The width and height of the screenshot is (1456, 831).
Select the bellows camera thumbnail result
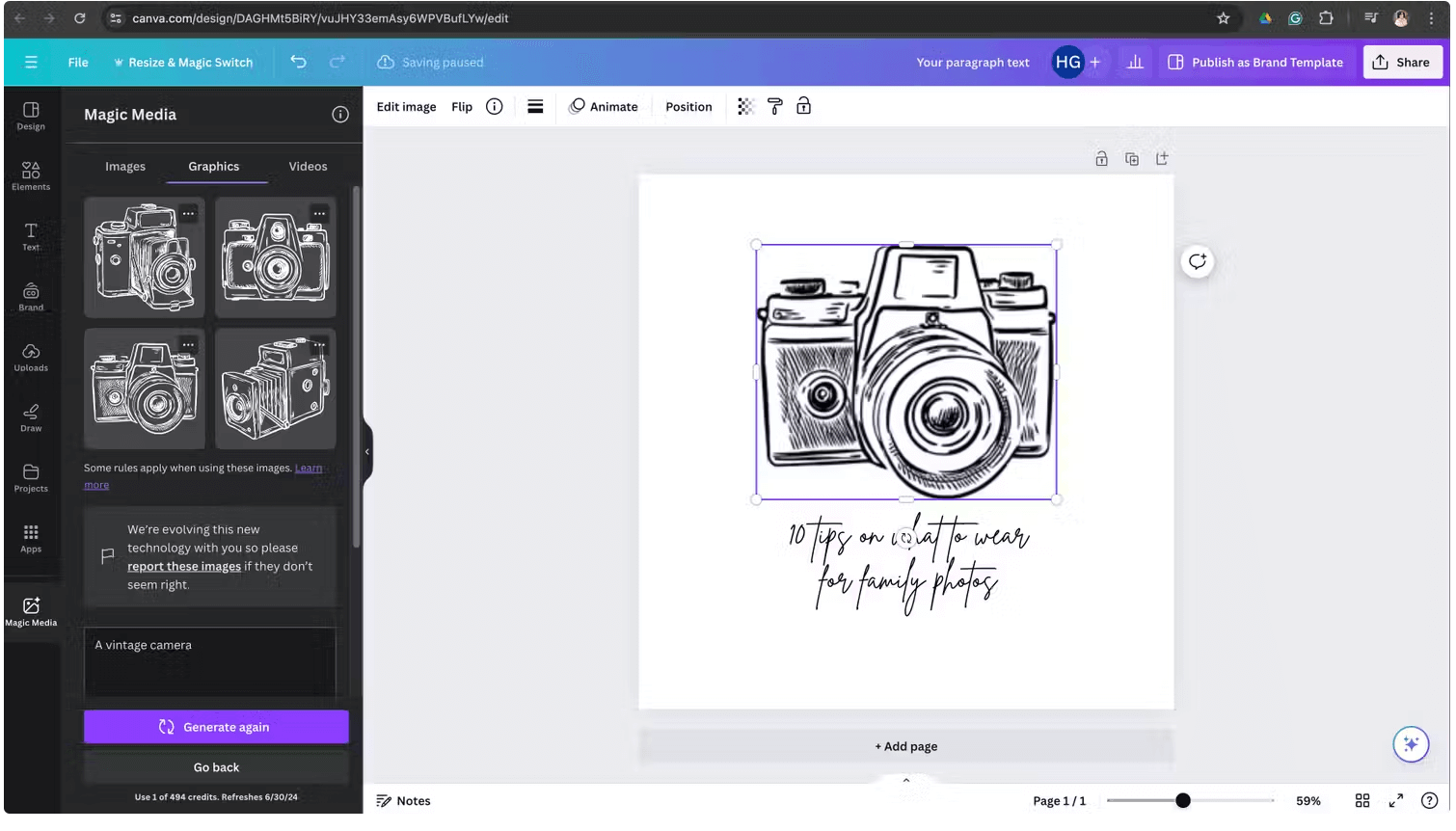(275, 389)
